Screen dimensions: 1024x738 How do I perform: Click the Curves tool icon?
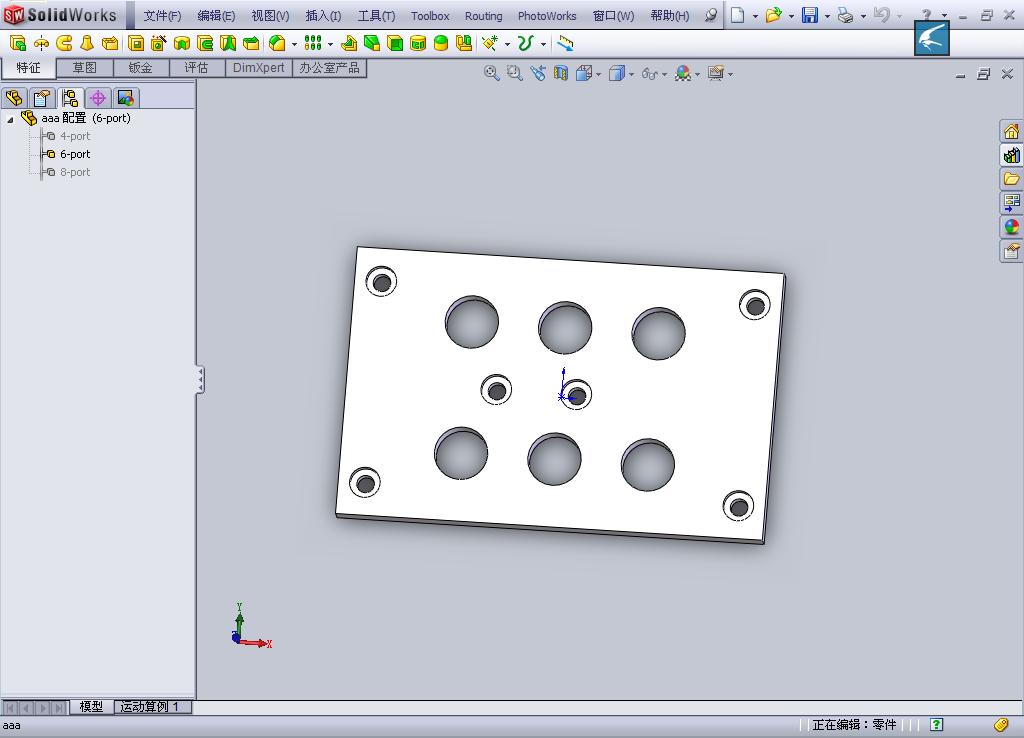[525, 43]
